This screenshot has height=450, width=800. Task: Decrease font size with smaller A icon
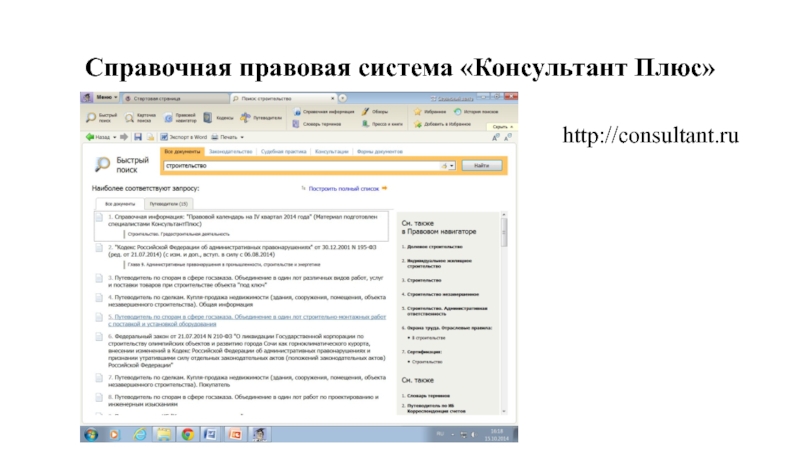click(508, 137)
